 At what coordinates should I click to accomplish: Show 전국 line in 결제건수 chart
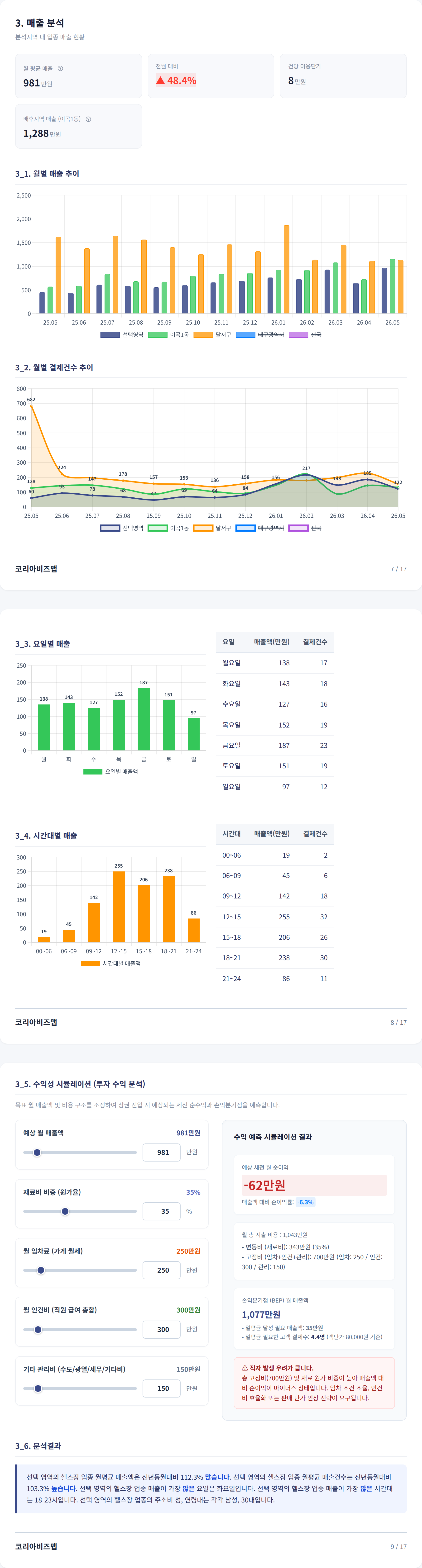coord(305,528)
